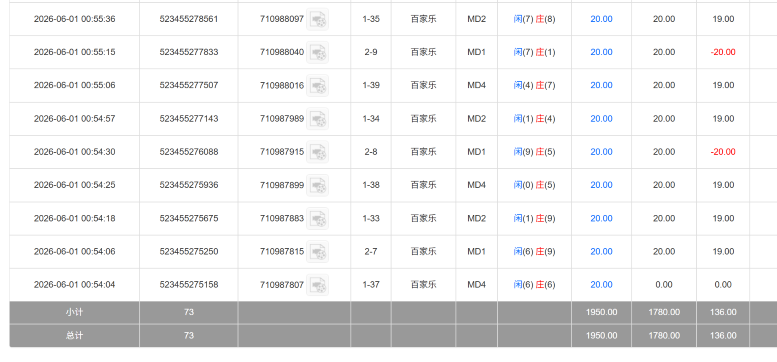Select order number 523455277833
Screen dimensions: 777x362
[189, 52]
